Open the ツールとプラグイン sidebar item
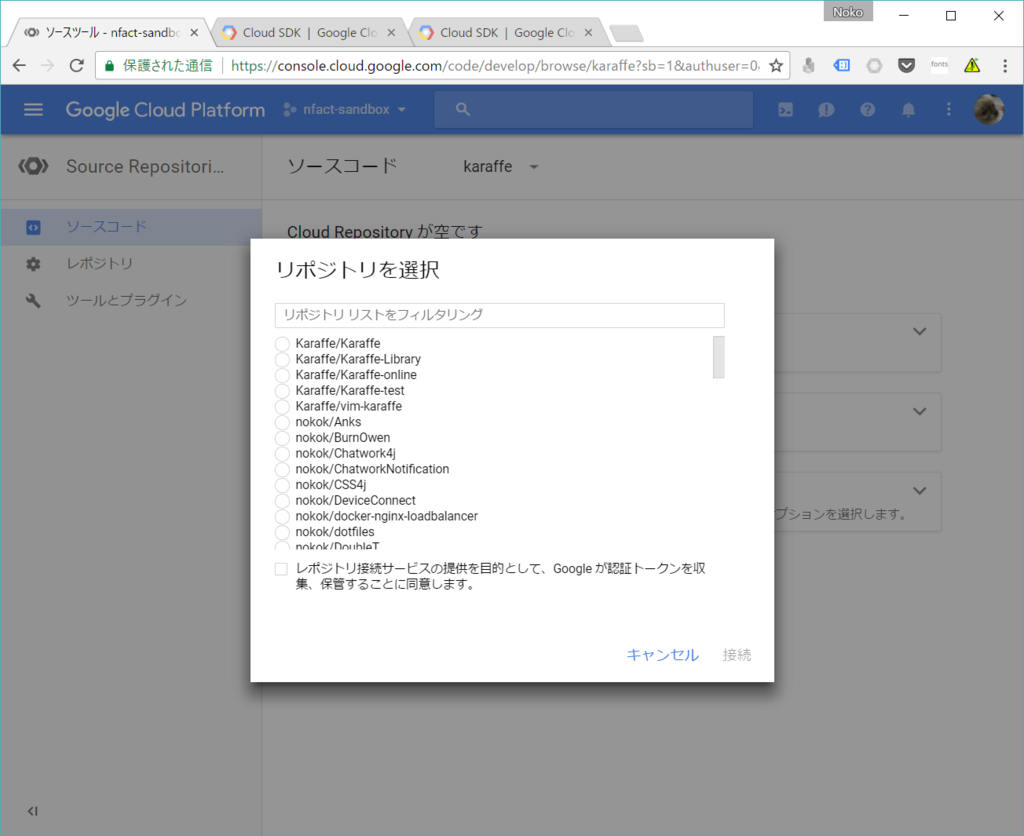Image resolution: width=1024 pixels, height=836 pixels. coord(131,300)
